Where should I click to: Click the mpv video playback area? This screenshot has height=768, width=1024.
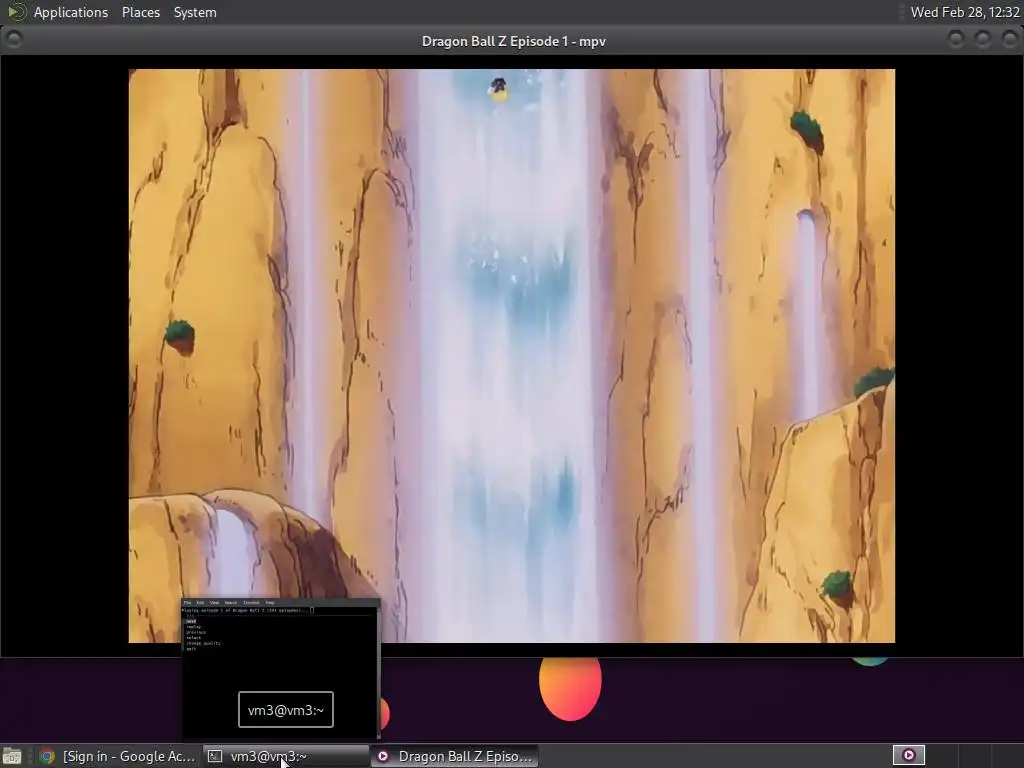tap(511, 356)
